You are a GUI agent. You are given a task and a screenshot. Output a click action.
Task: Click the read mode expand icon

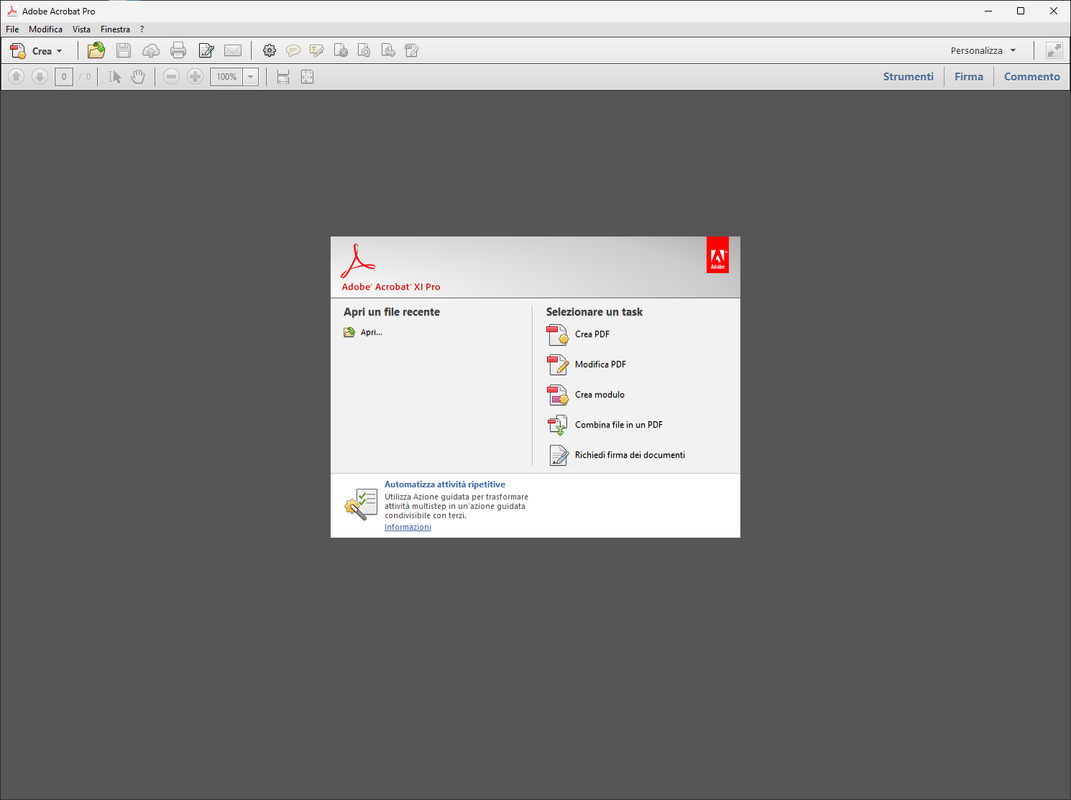1054,51
